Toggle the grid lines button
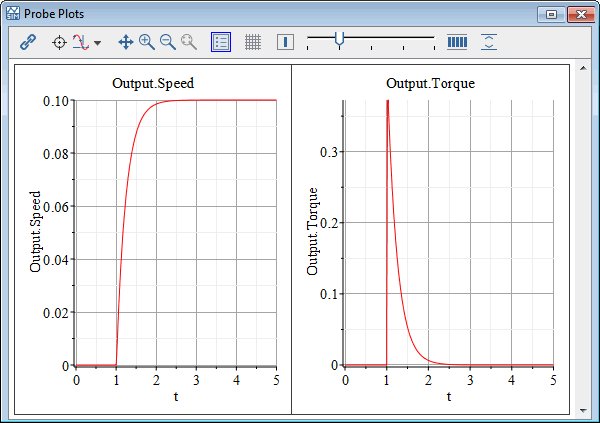 (x=253, y=42)
